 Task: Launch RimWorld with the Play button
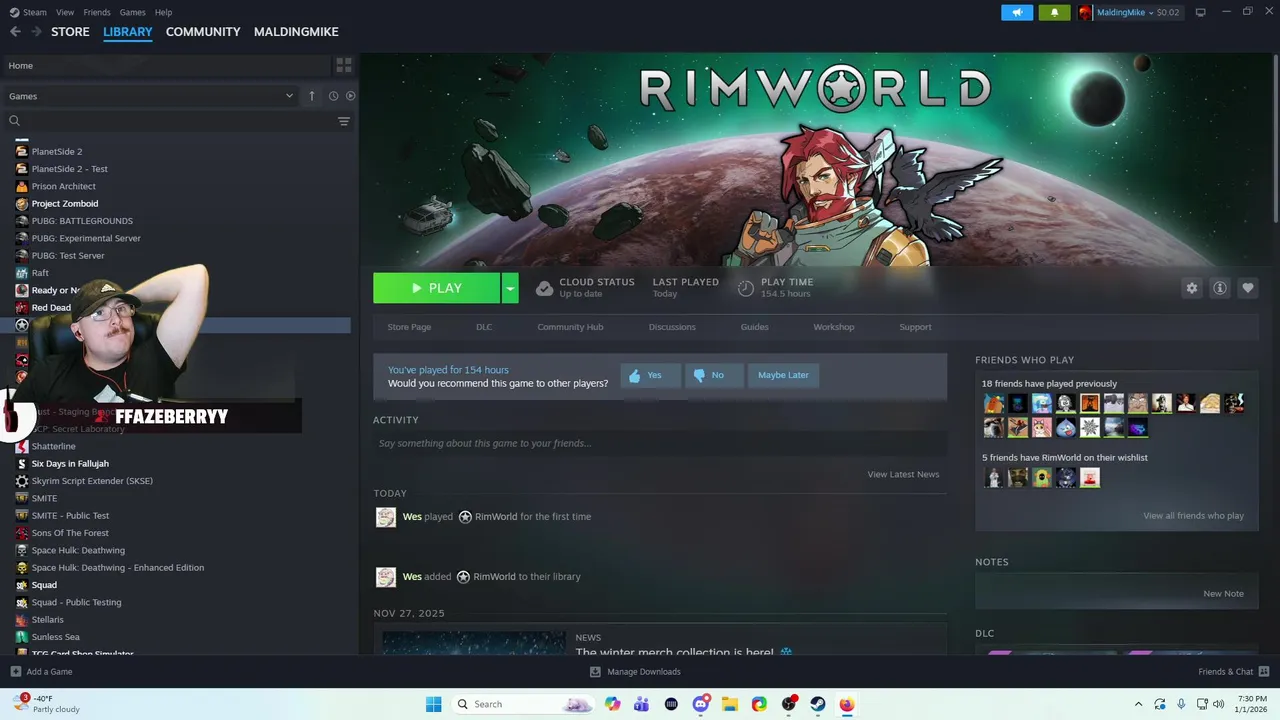[x=437, y=288]
